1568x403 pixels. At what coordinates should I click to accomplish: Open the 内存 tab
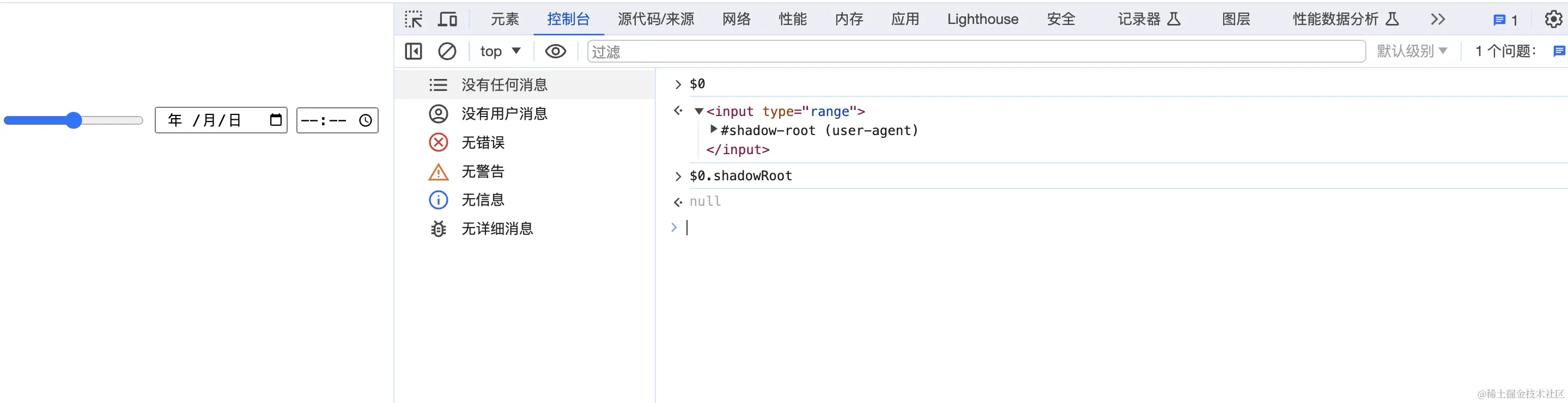(849, 20)
